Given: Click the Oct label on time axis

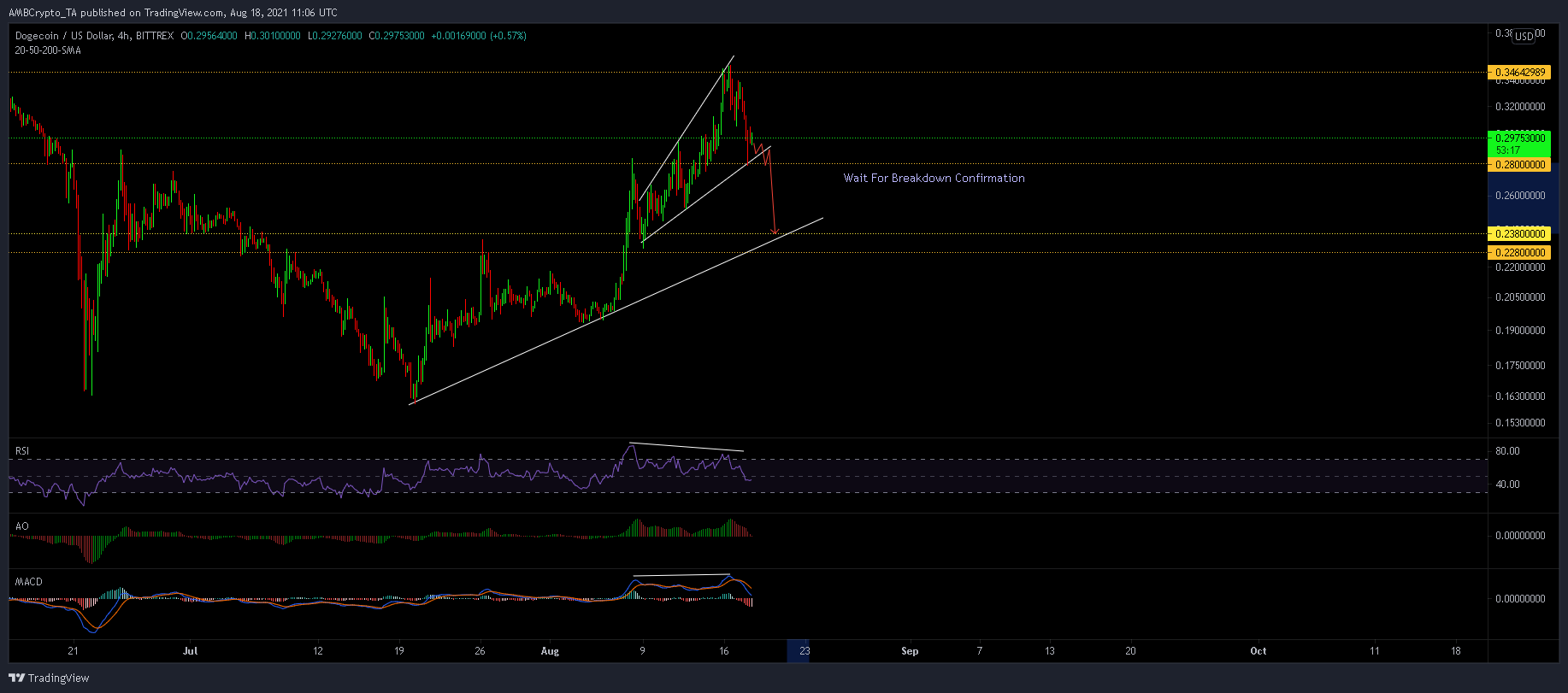Looking at the screenshot, I should [1259, 651].
